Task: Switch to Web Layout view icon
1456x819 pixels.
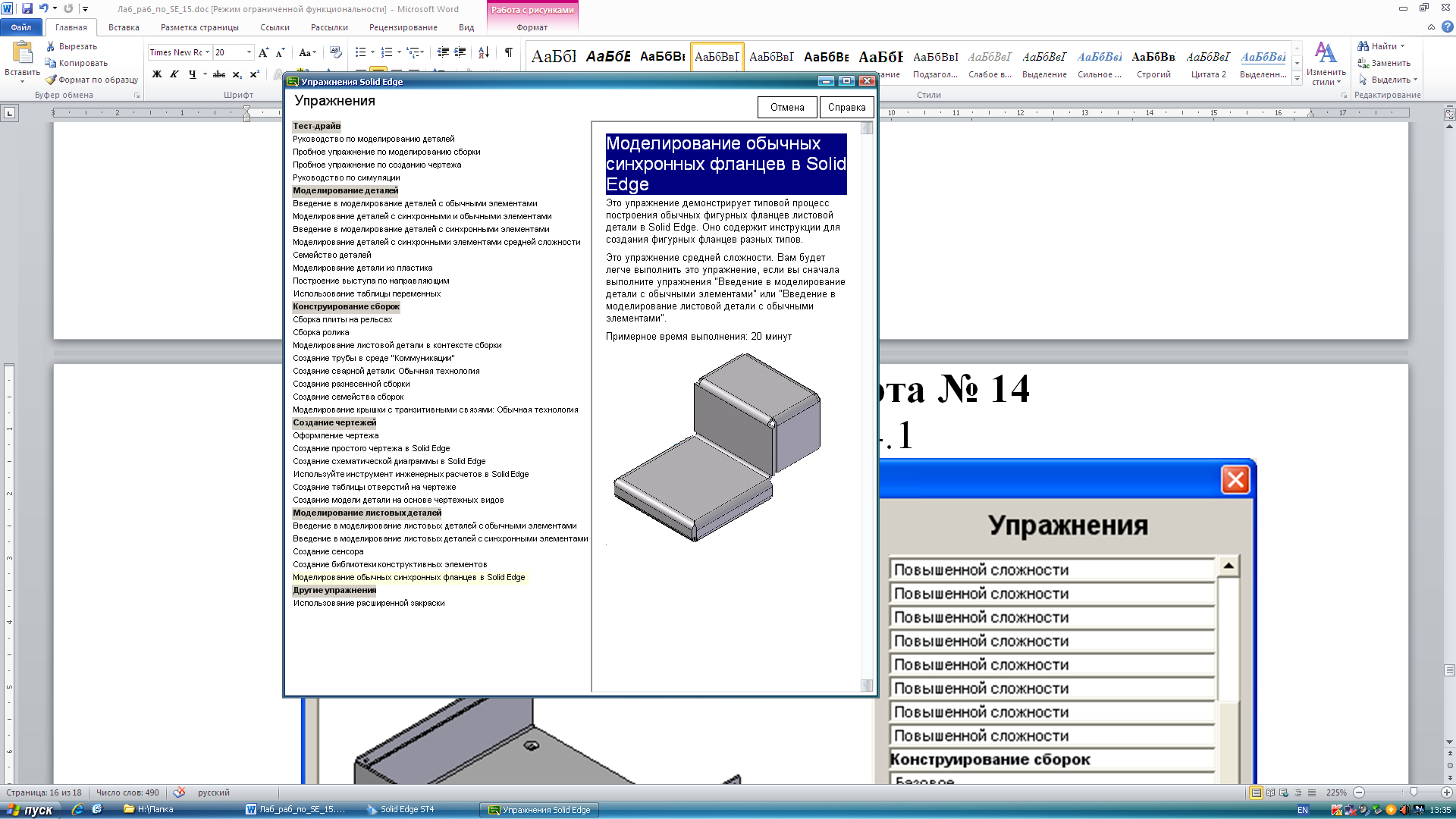Action: [x=1284, y=792]
